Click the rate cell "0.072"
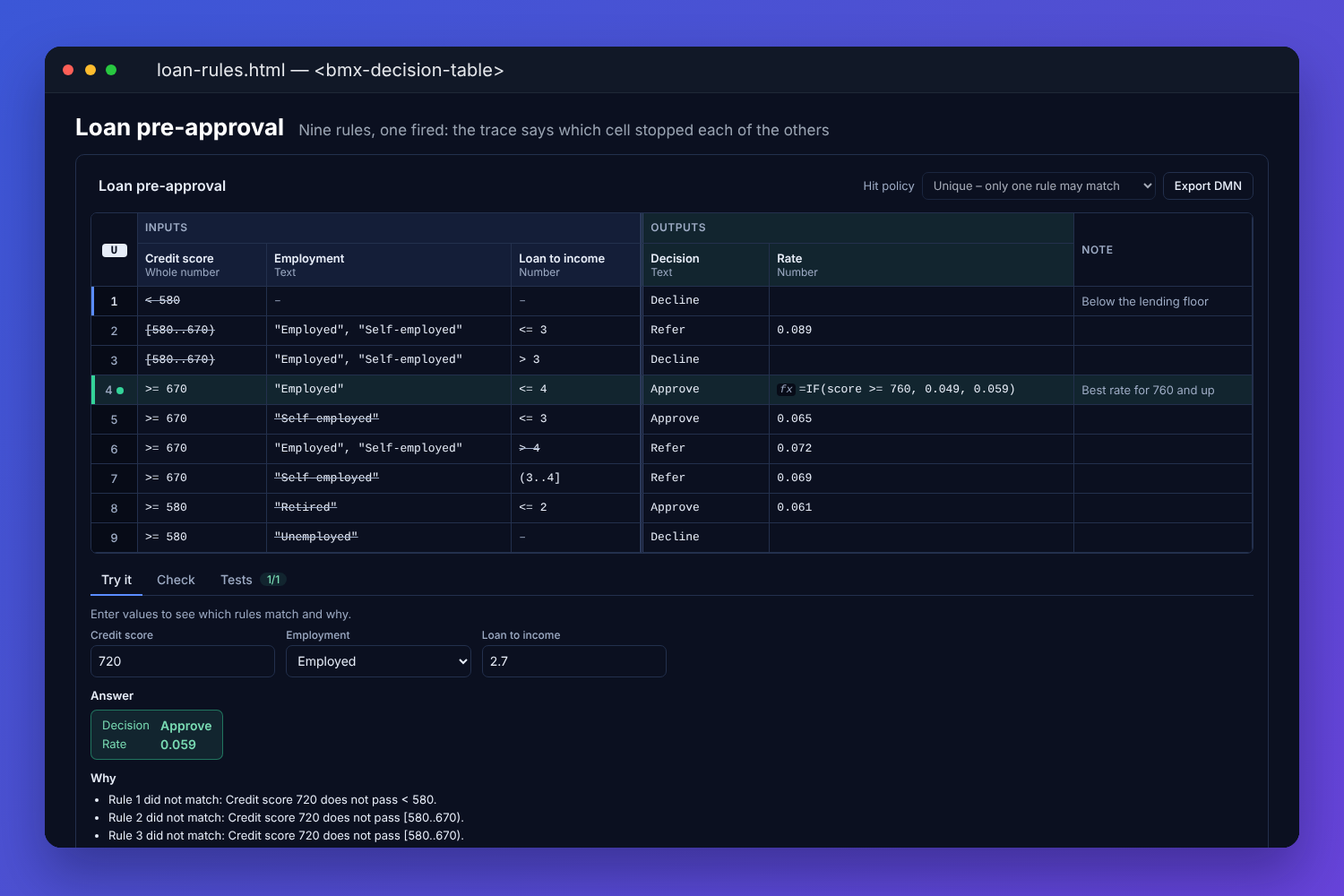Screen dimensions: 1344x896 pyautogui.click(x=921, y=449)
